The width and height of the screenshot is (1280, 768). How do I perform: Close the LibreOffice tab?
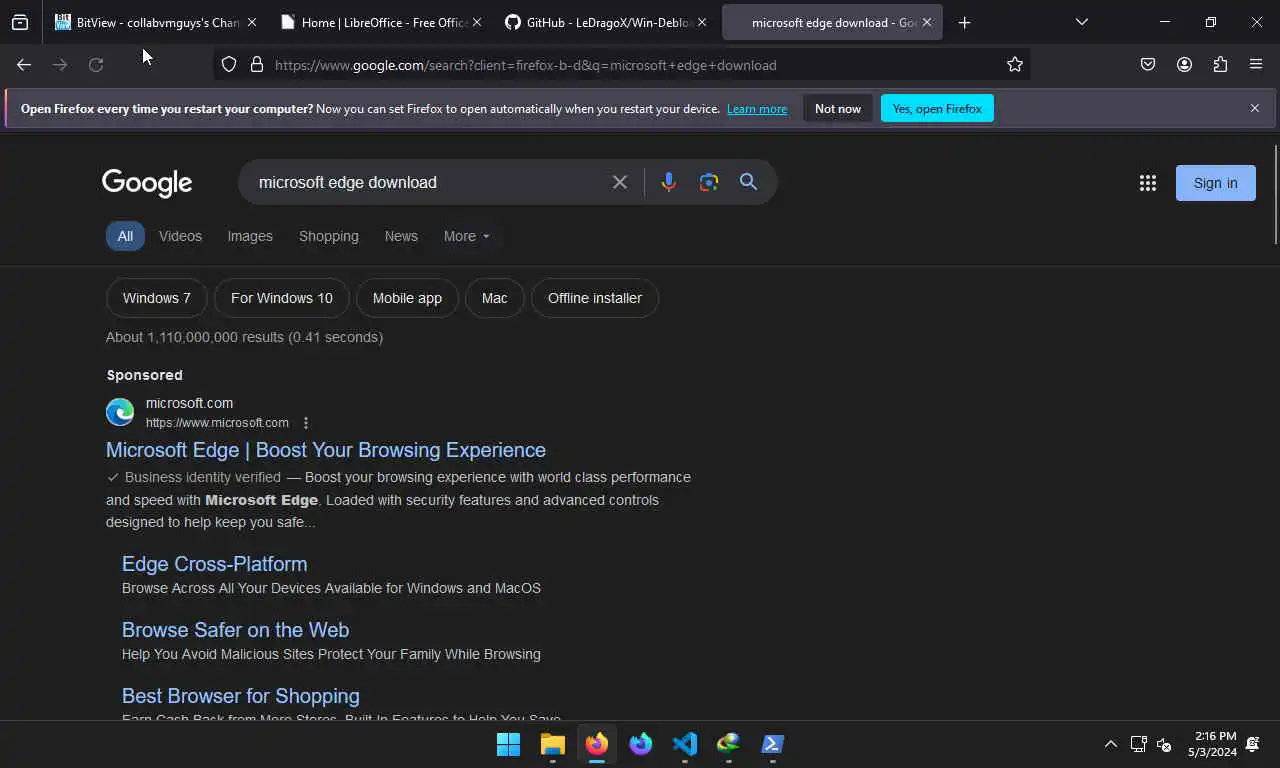pos(476,22)
